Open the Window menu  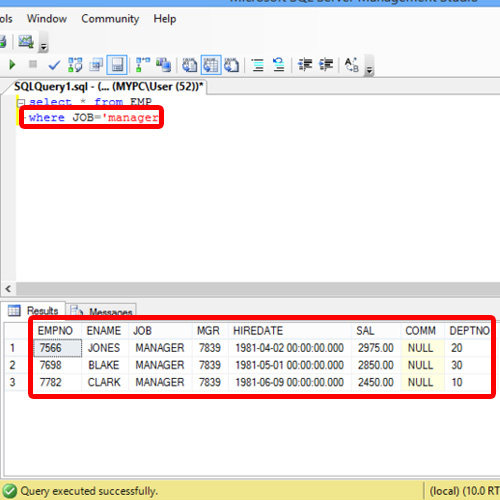(x=47, y=19)
